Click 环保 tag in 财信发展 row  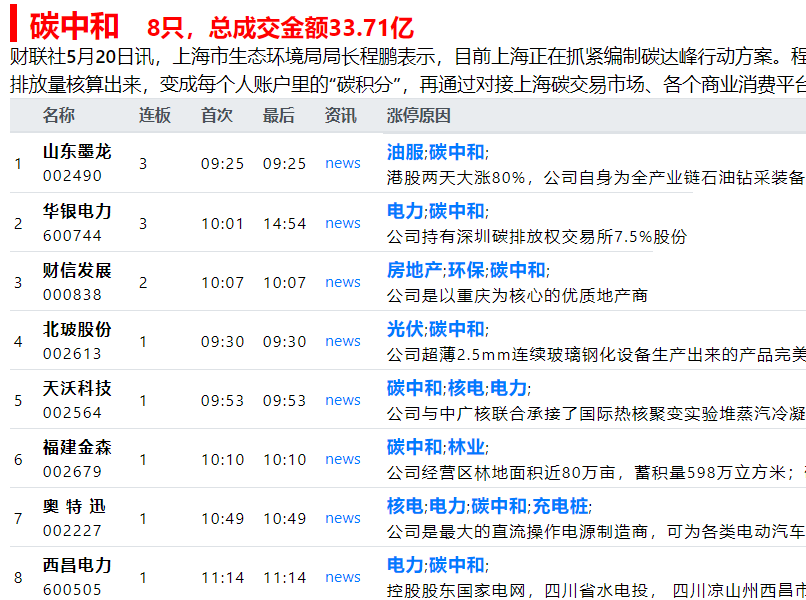(466, 270)
